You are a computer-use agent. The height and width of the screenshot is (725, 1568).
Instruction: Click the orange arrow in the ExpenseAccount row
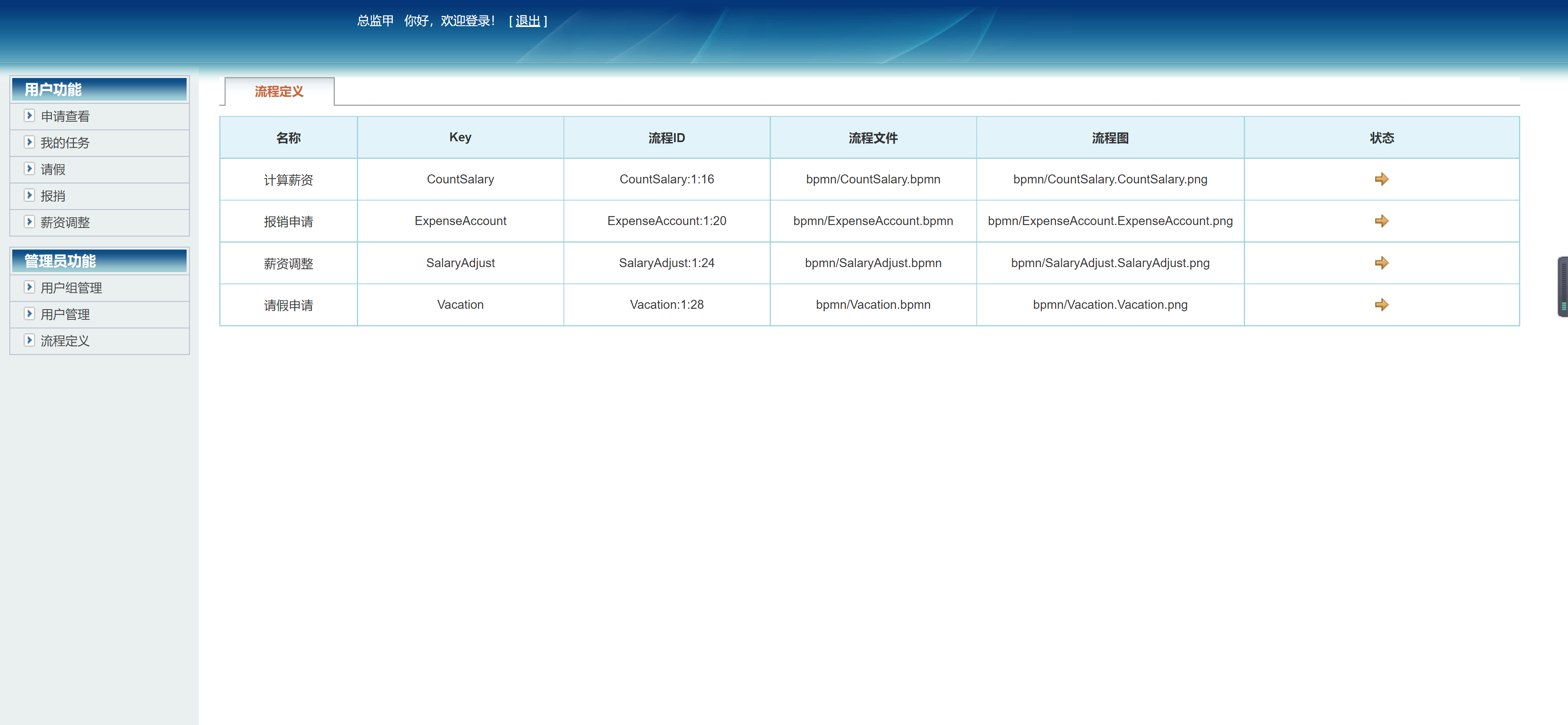pyautogui.click(x=1382, y=221)
